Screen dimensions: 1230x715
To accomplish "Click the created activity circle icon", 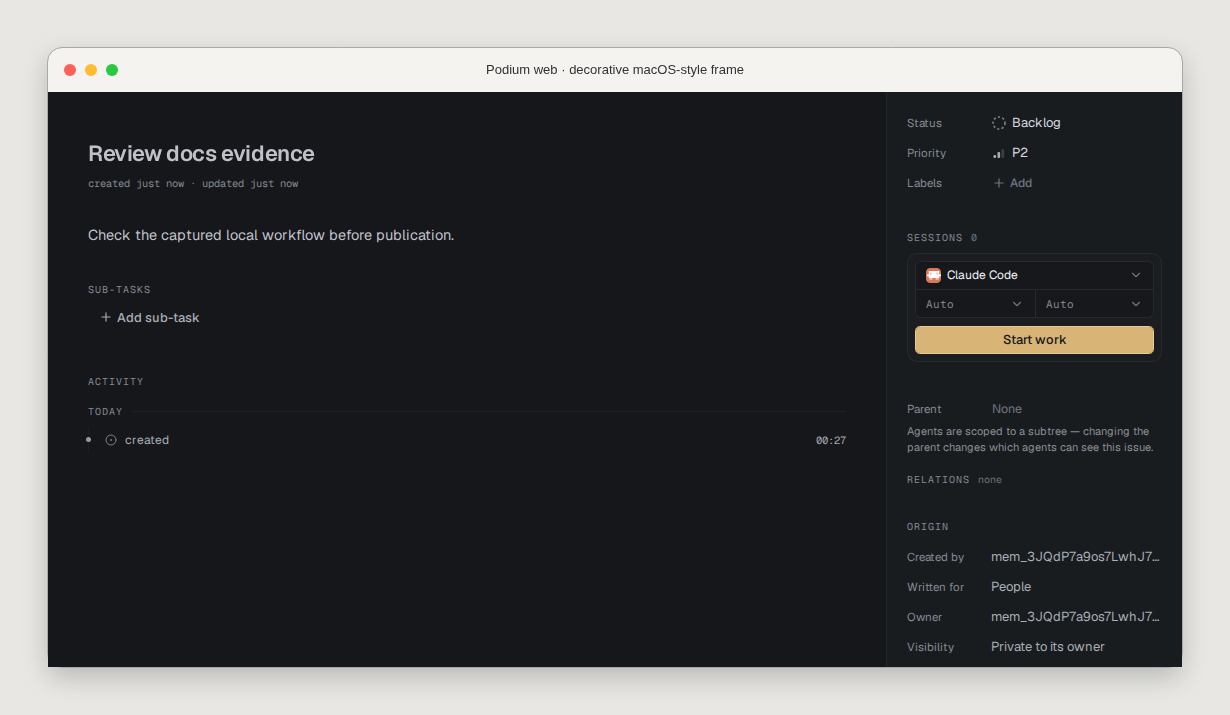I will (111, 440).
